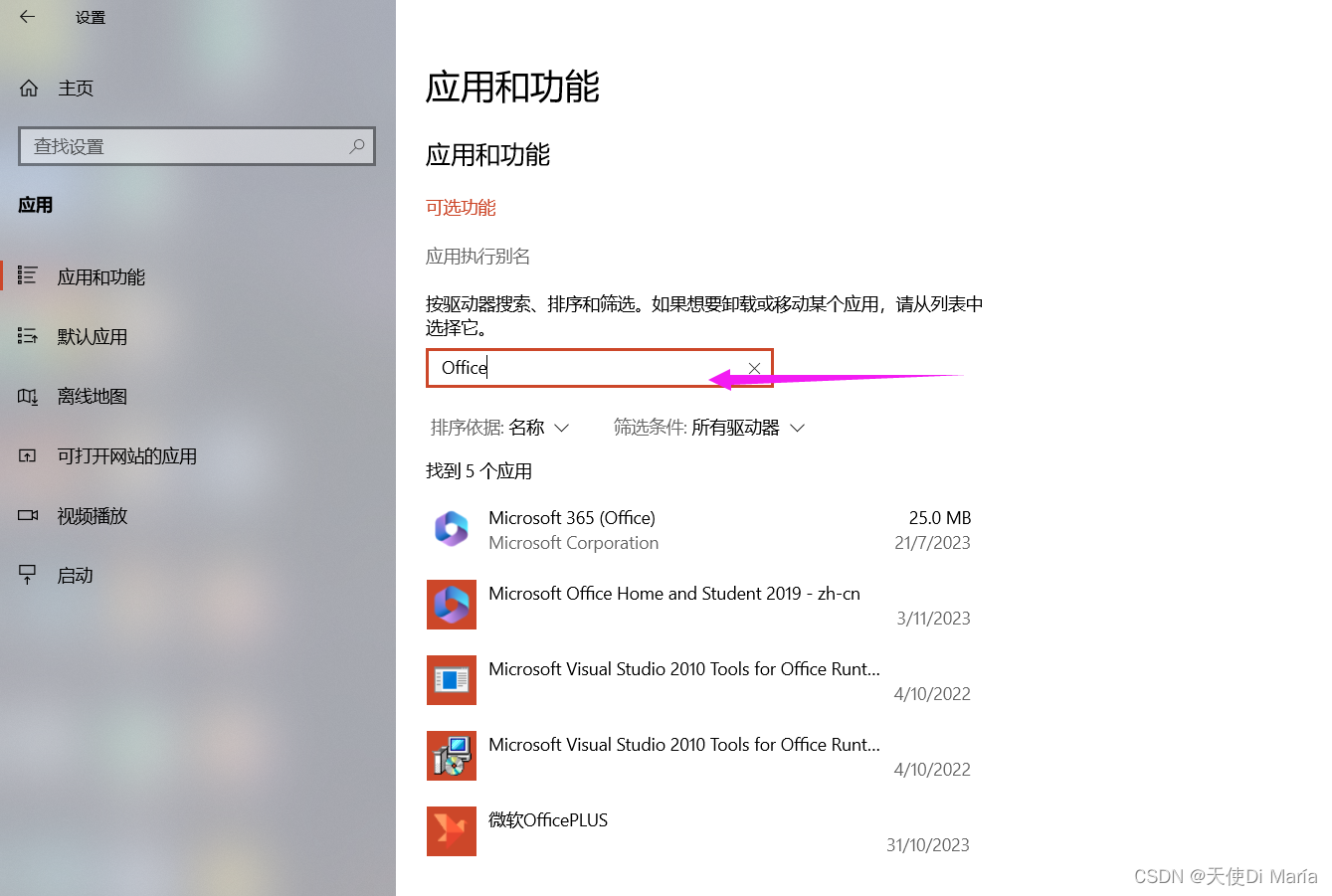Click the 21/7/2023 install date
The image size is (1332, 896).
(932, 543)
